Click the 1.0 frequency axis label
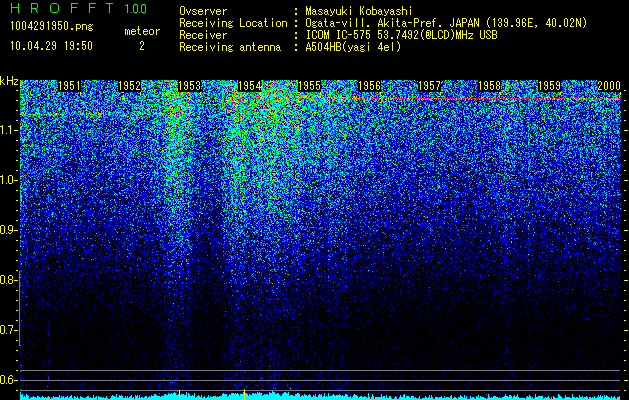 click(9, 180)
